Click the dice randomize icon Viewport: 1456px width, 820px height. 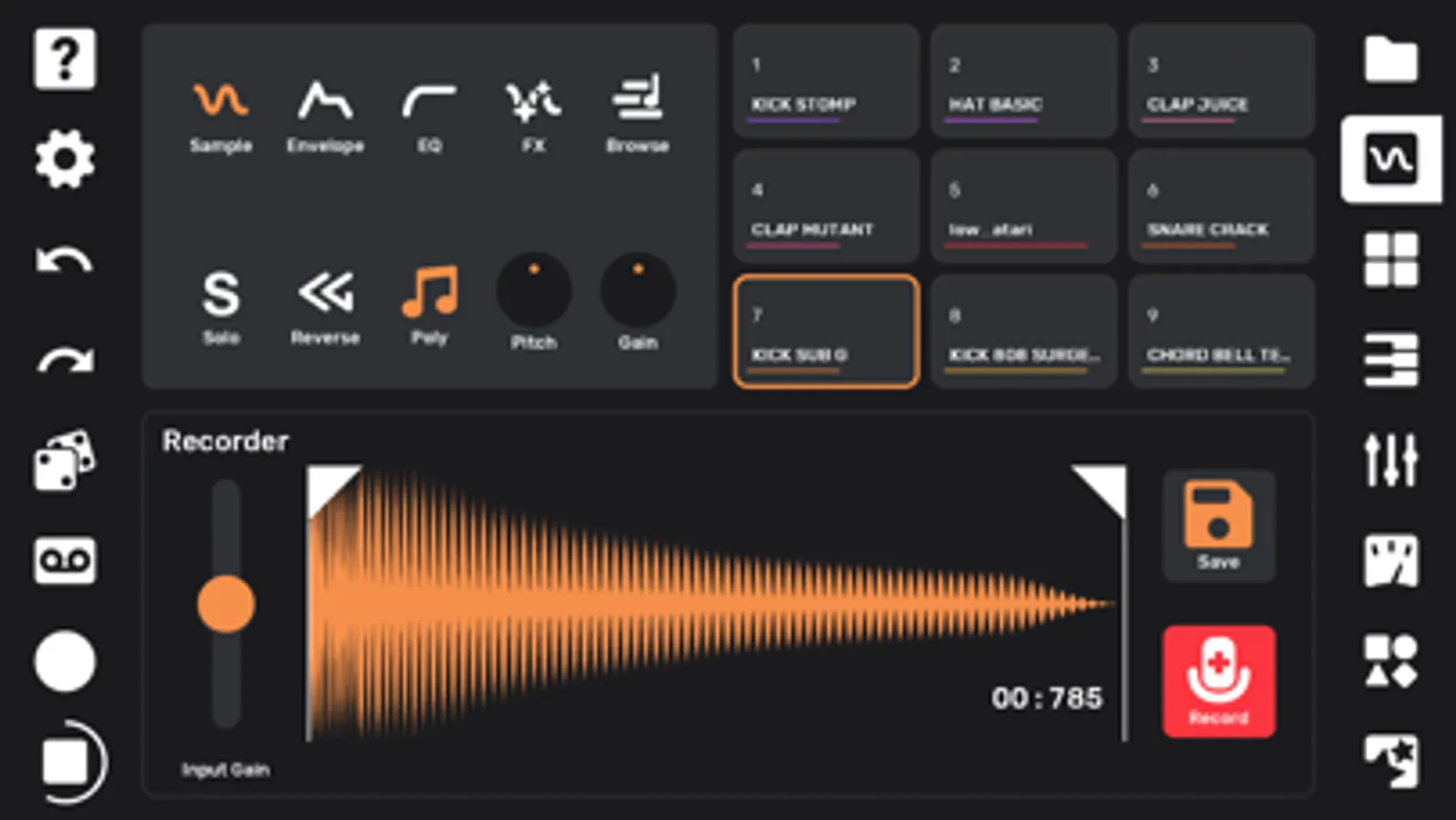click(65, 460)
